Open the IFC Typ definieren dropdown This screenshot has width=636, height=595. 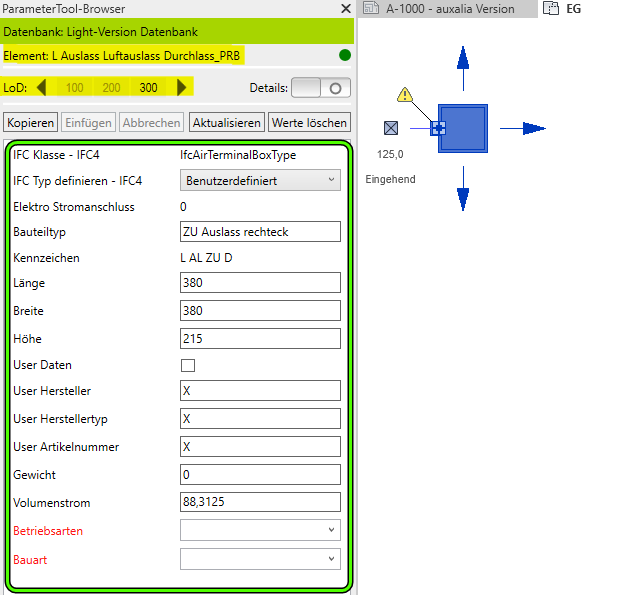[x=260, y=180]
